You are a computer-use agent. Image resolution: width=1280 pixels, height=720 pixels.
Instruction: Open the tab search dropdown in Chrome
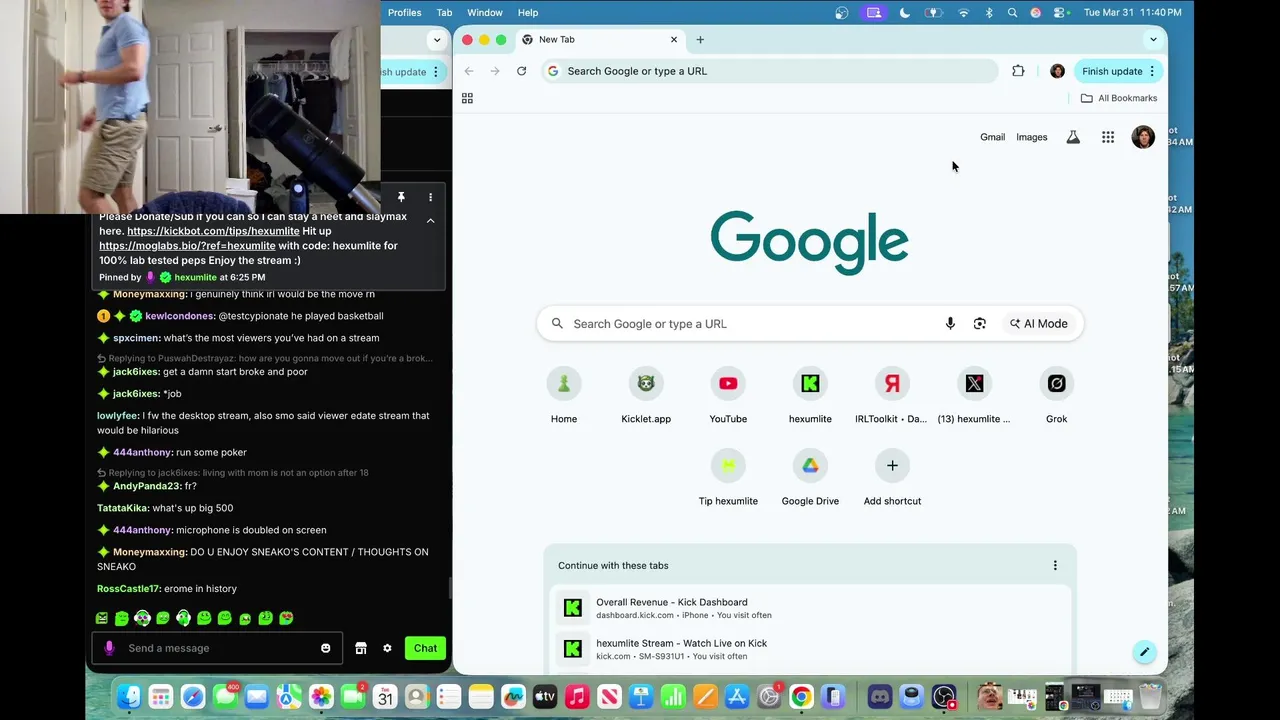click(1153, 40)
